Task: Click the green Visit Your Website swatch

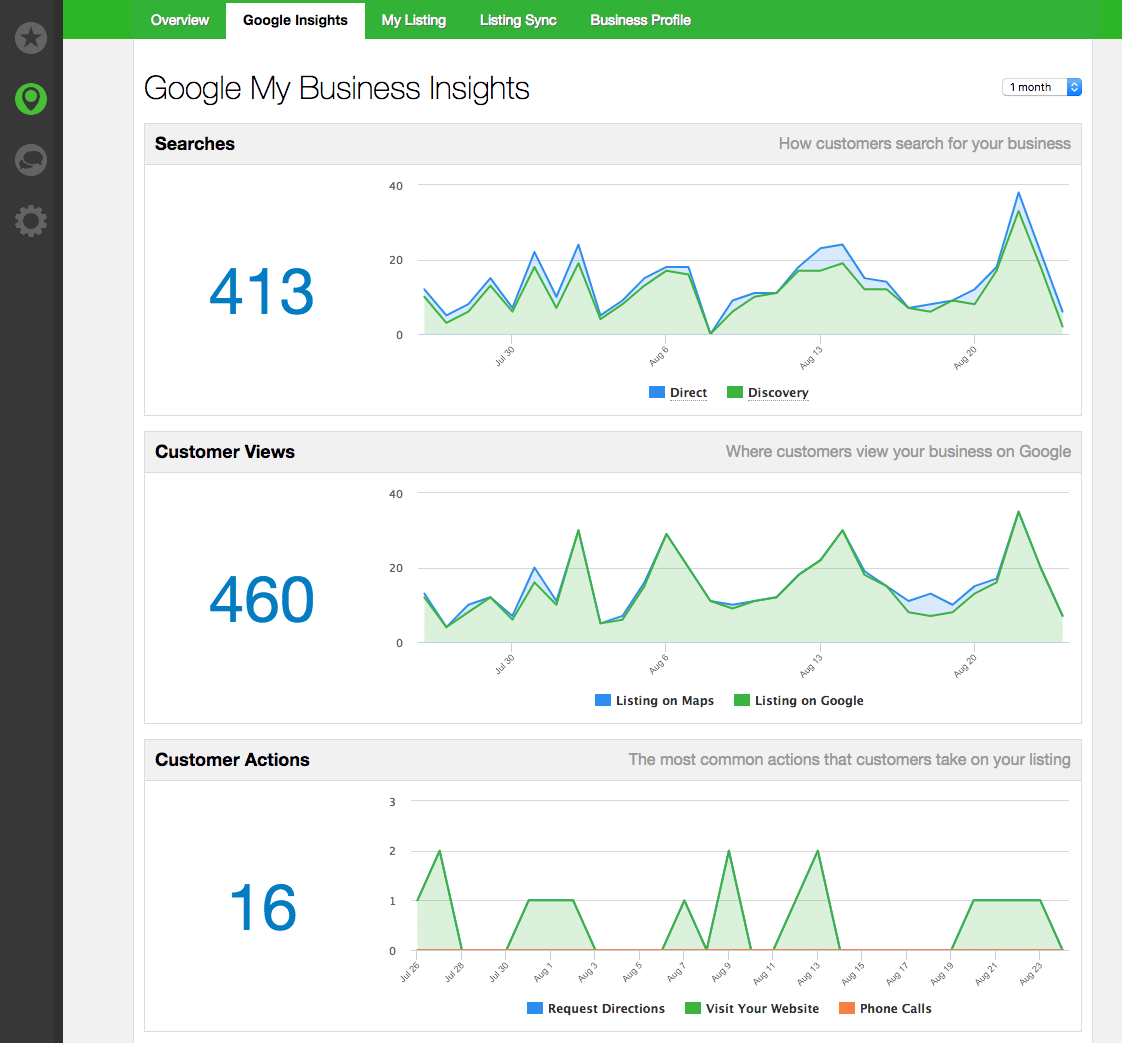Action: (x=693, y=1008)
